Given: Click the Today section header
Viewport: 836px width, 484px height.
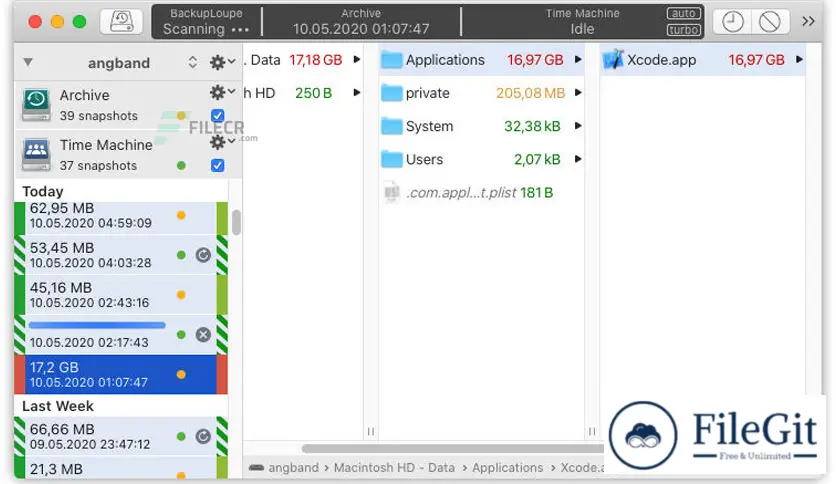Looking at the screenshot, I should pos(43,191).
